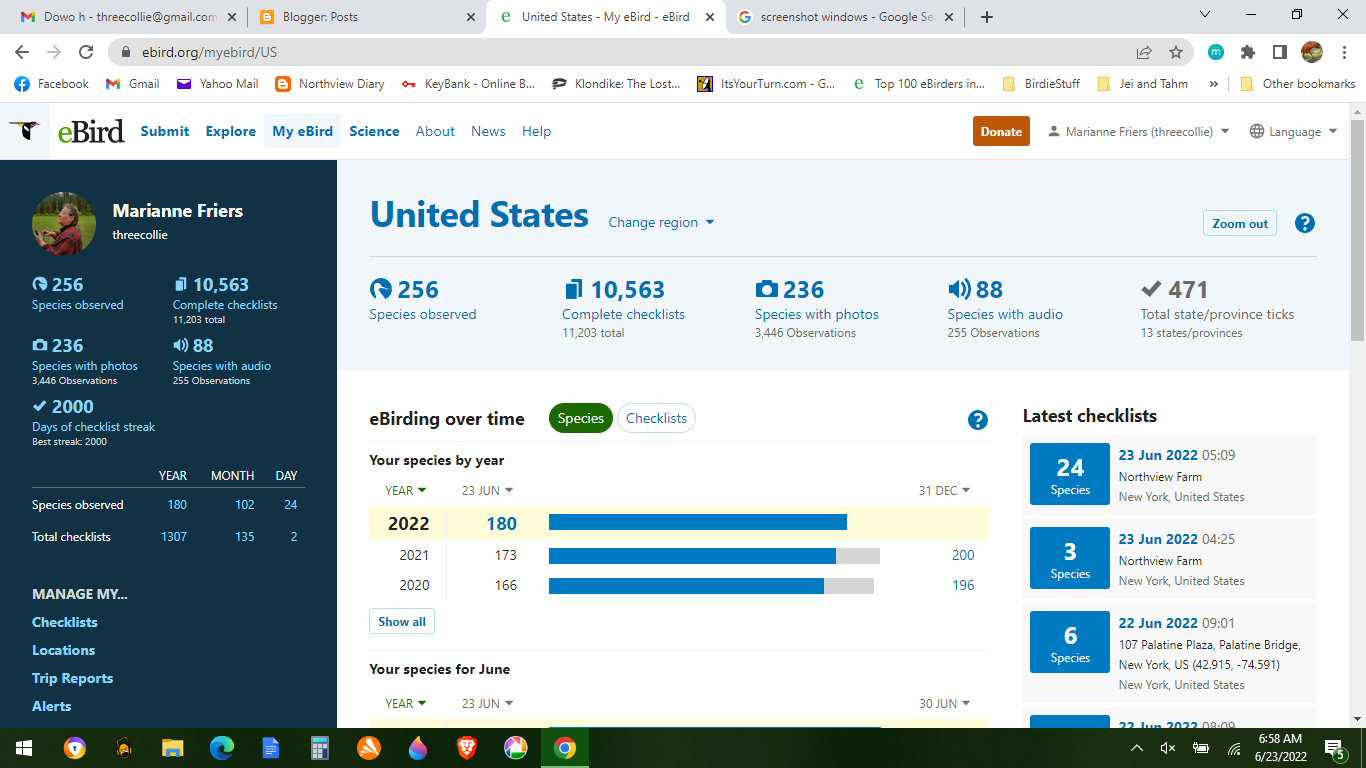The width and height of the screenshot is (1366, 768).
Task: Open File Explorer from the taskbar
Action: pos(172,747)
